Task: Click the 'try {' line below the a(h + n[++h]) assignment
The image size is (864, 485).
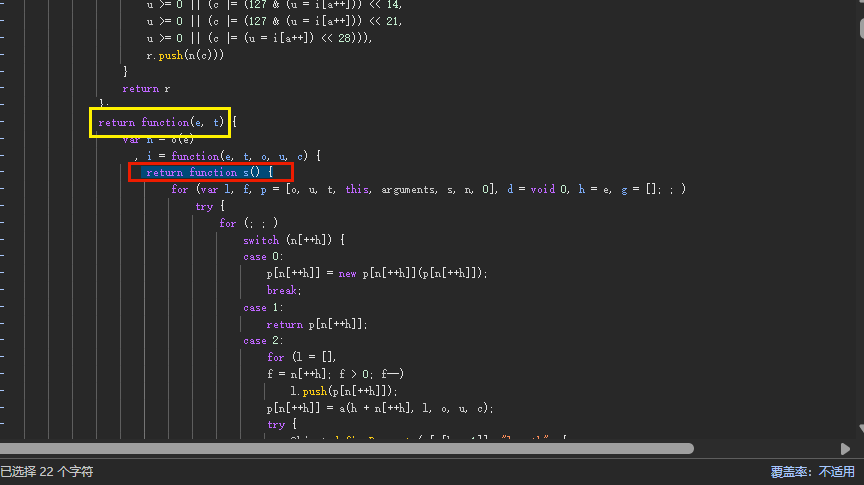Action: coord(282,424)
